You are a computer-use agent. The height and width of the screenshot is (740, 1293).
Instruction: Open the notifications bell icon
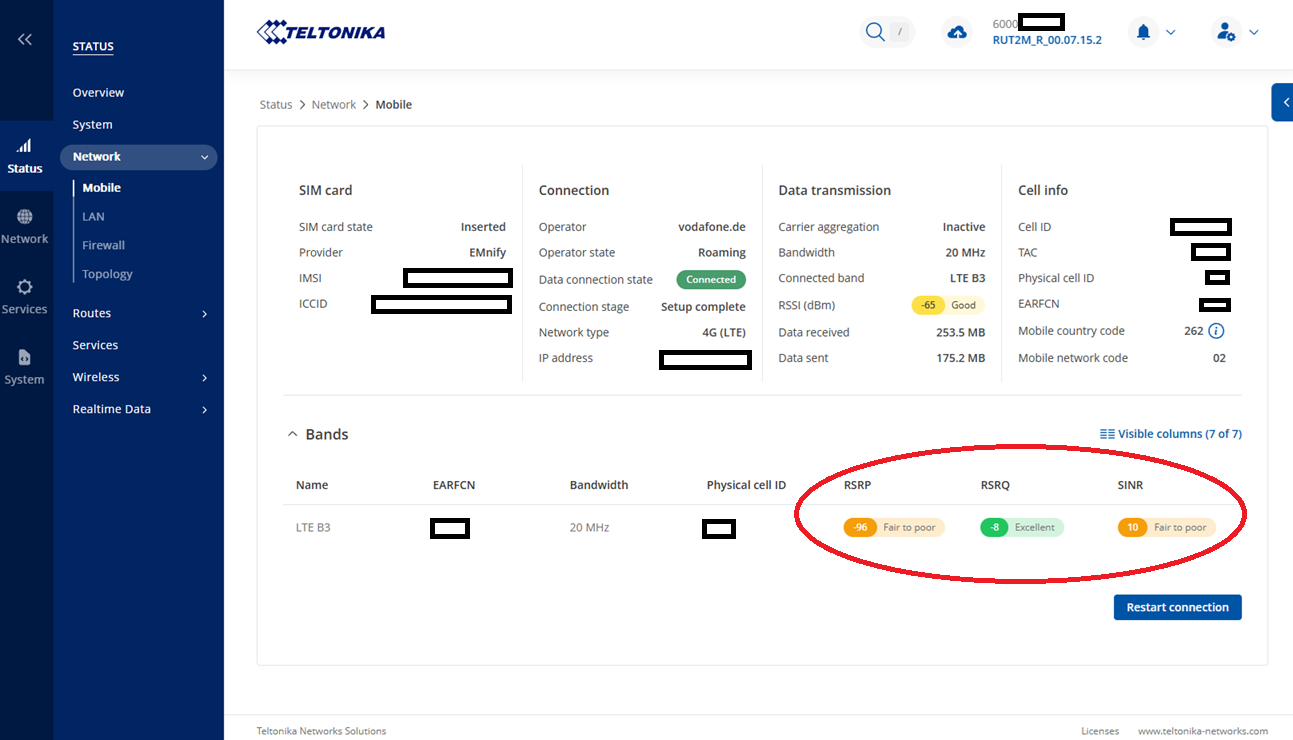[1143, 33]
